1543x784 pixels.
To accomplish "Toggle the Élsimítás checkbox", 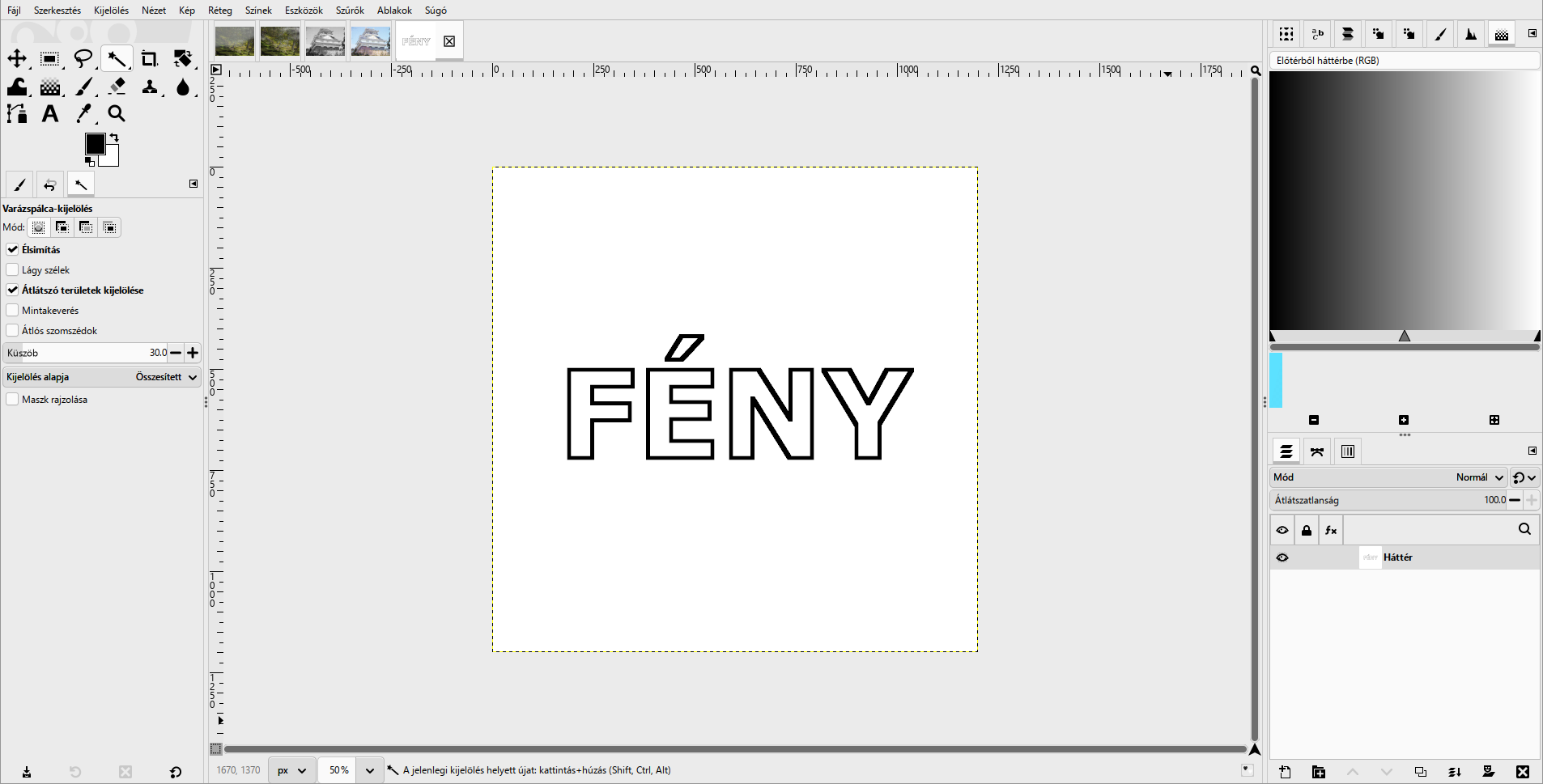I will [x=12, y=249].
